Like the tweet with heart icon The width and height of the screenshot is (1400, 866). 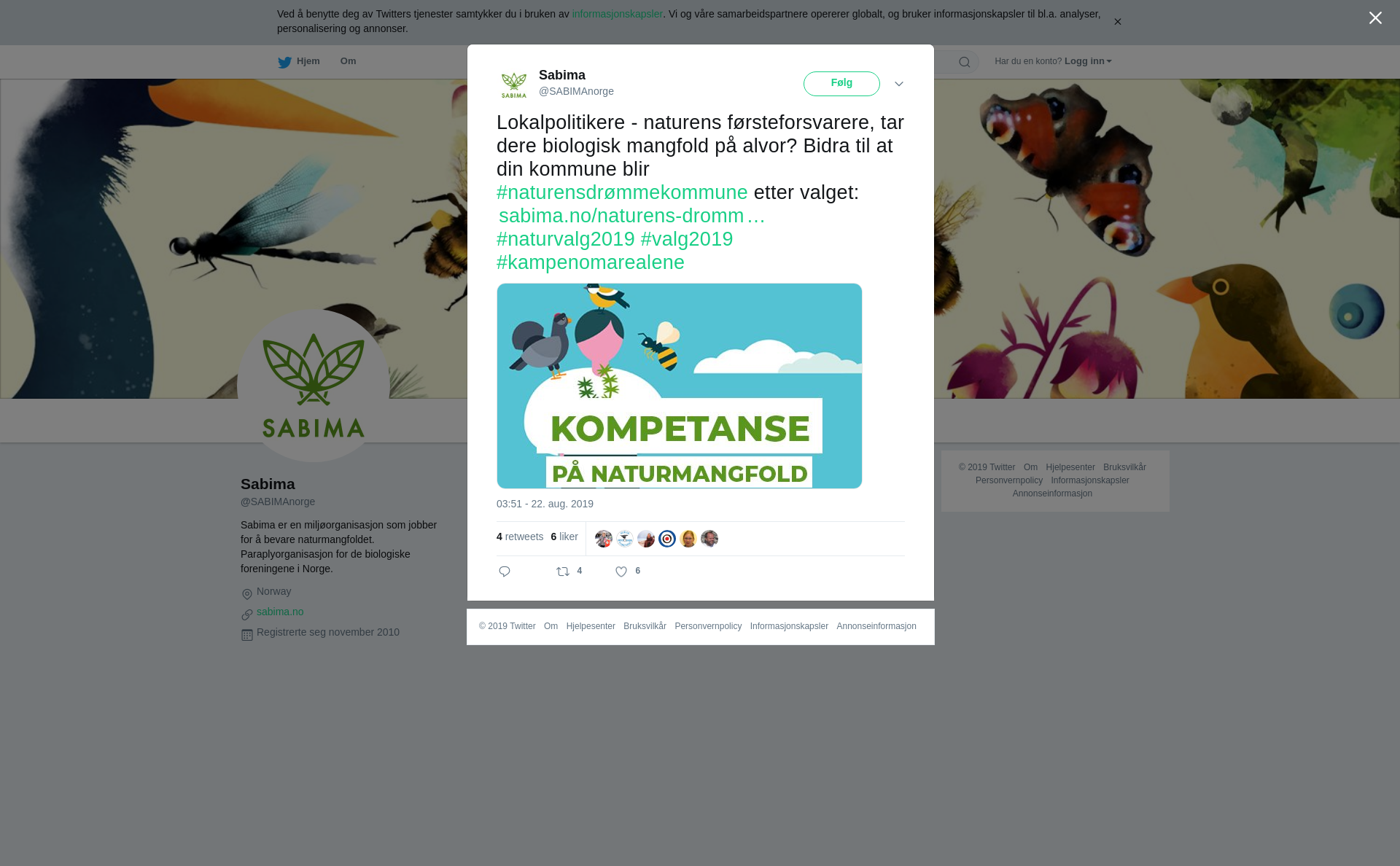(x=621, y=572)
